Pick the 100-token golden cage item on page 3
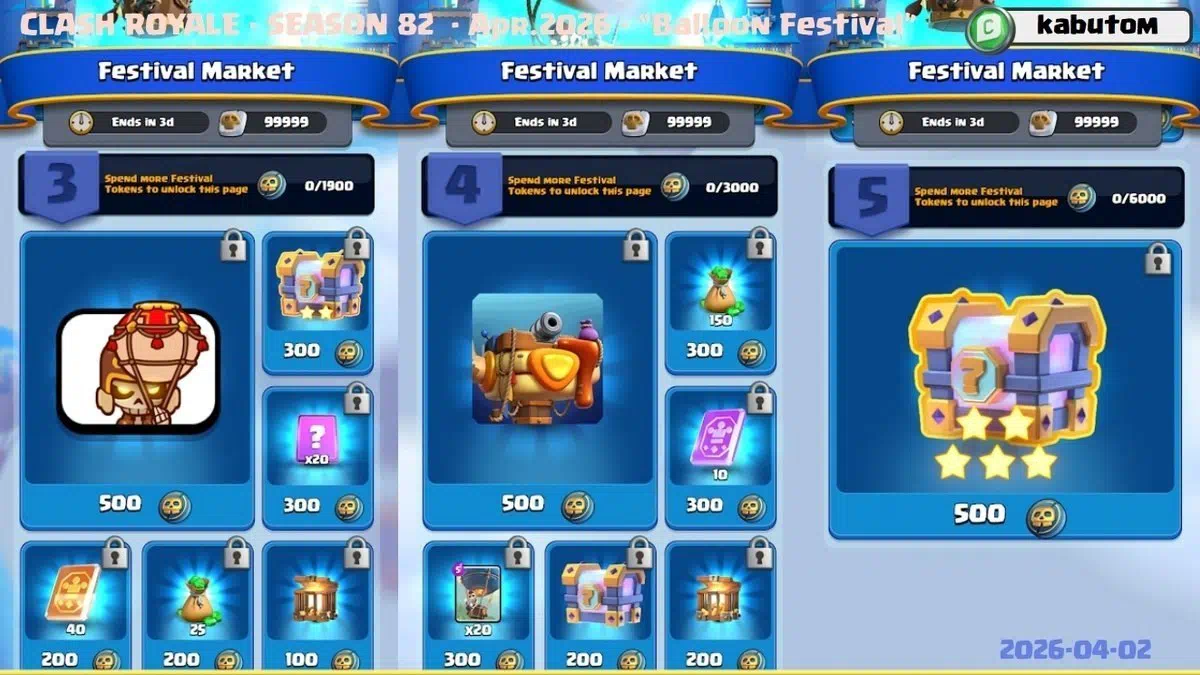Image resolution: width=1200 pixels, height=675 pixels. point(317,606)
